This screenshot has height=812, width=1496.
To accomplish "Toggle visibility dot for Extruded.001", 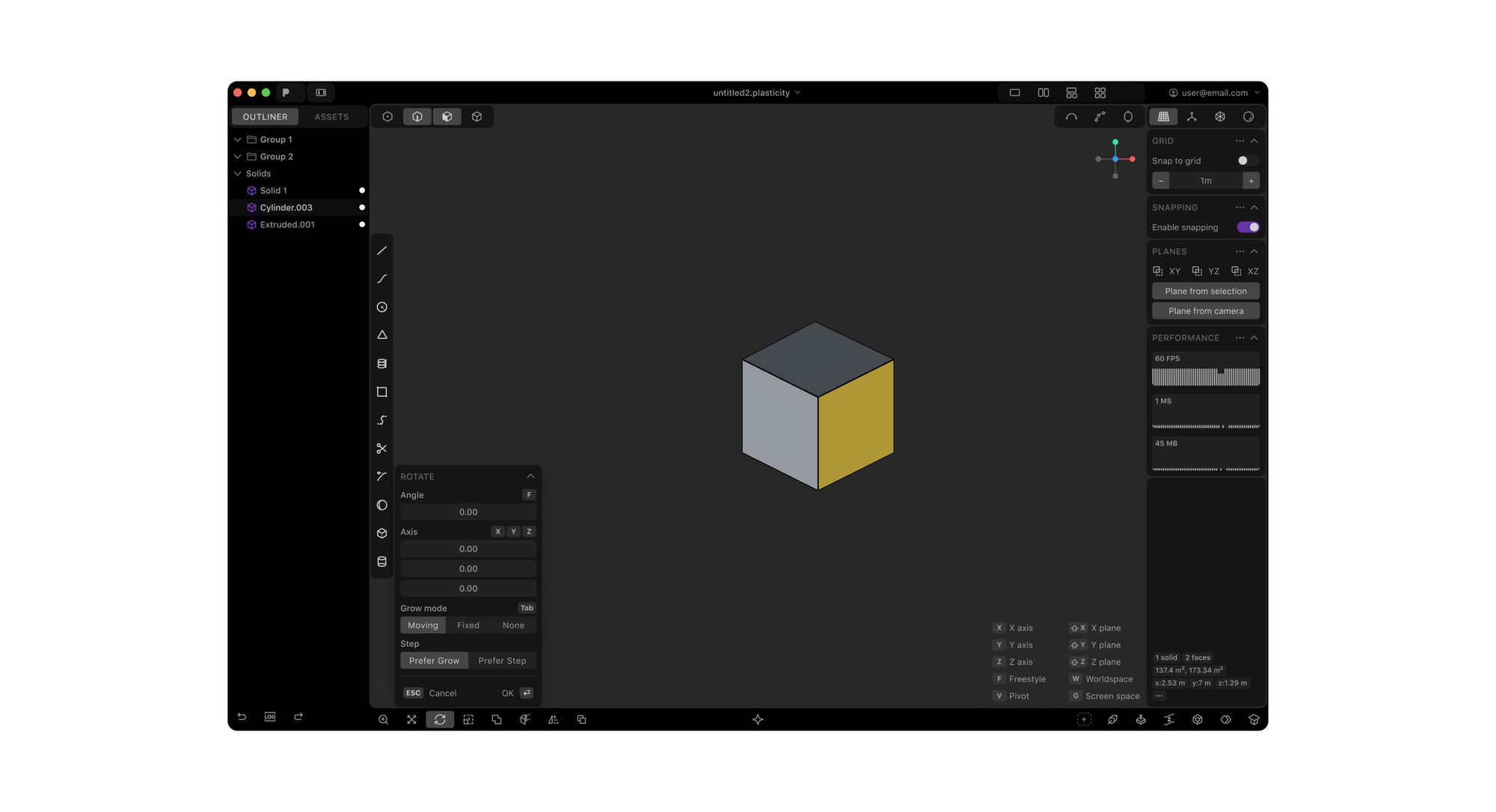I will pyautogui.click(x=362, y=224).
